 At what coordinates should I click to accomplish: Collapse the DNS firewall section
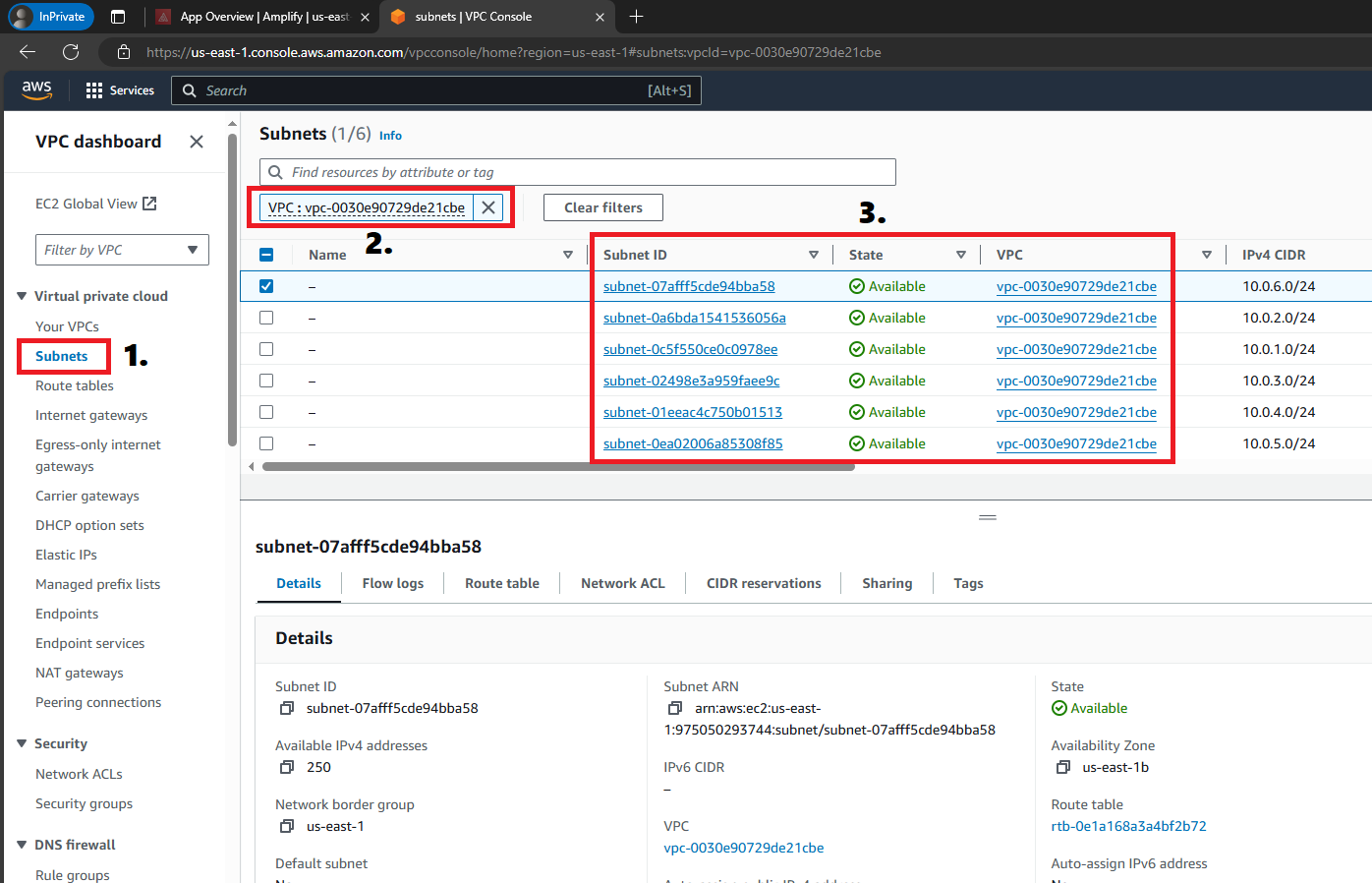22,845
